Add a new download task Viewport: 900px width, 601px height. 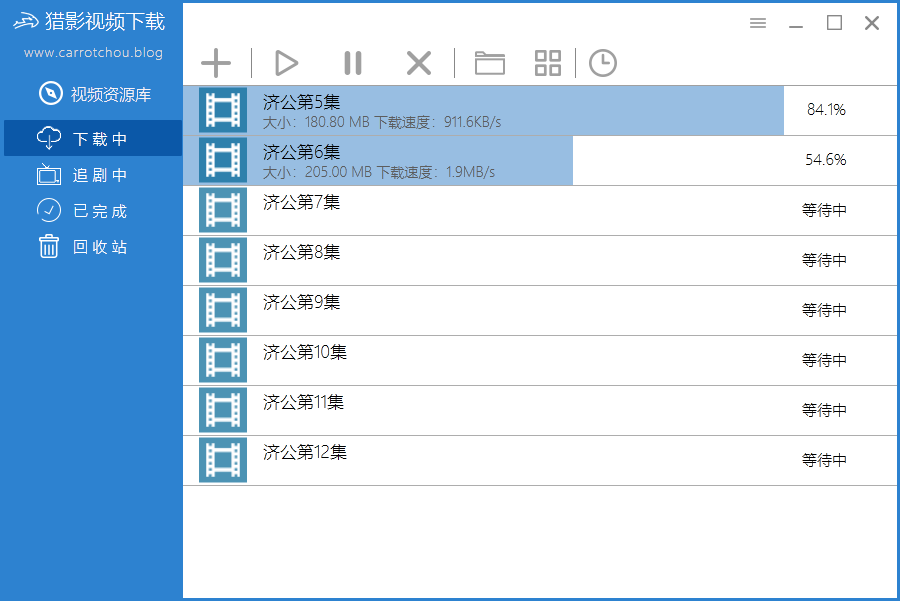click(216, 62)
